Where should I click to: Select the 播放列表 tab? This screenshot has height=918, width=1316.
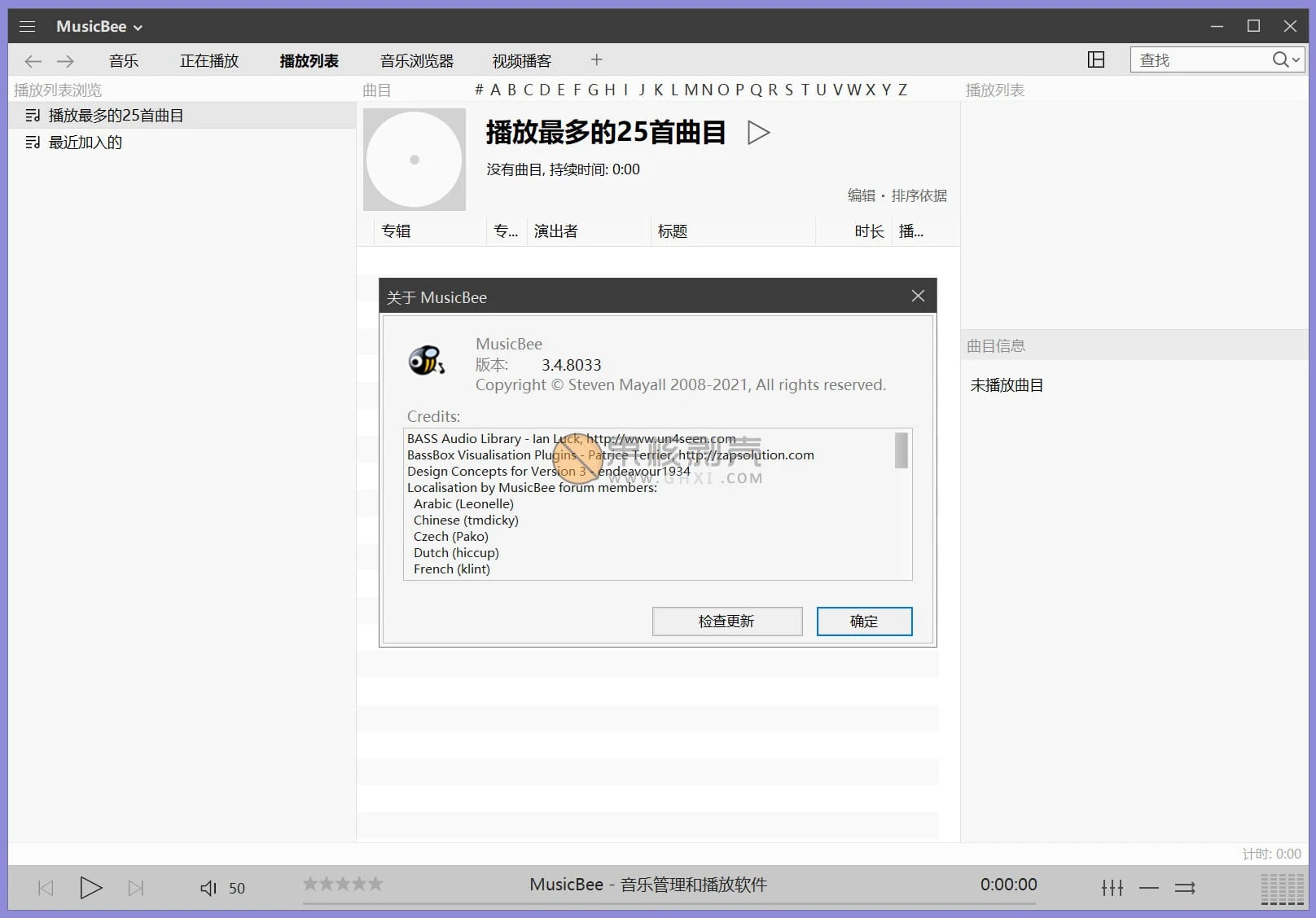pyautogui.click(x=309, y=60)
